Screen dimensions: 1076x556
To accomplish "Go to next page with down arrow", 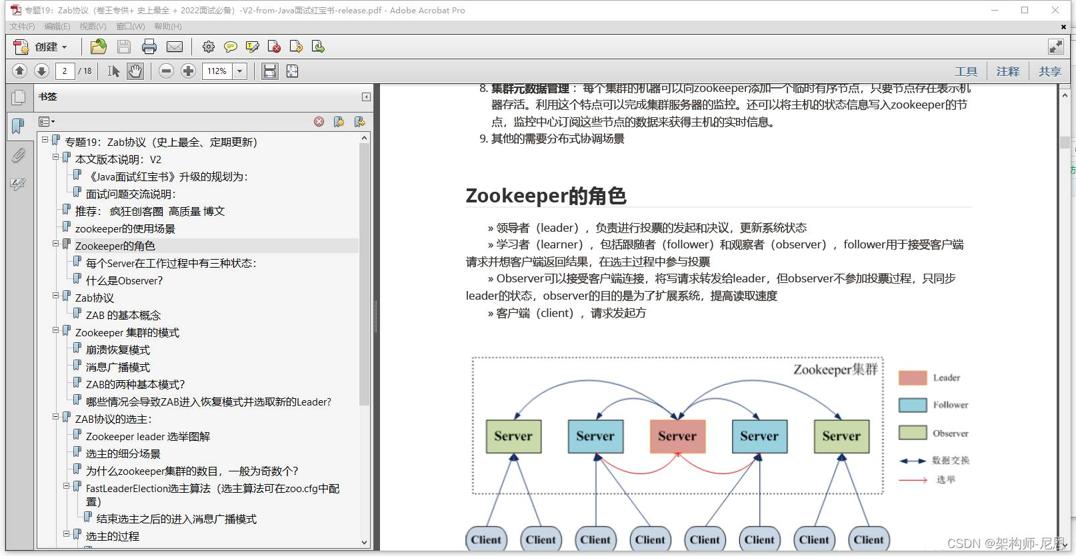I will coord(41,71).
